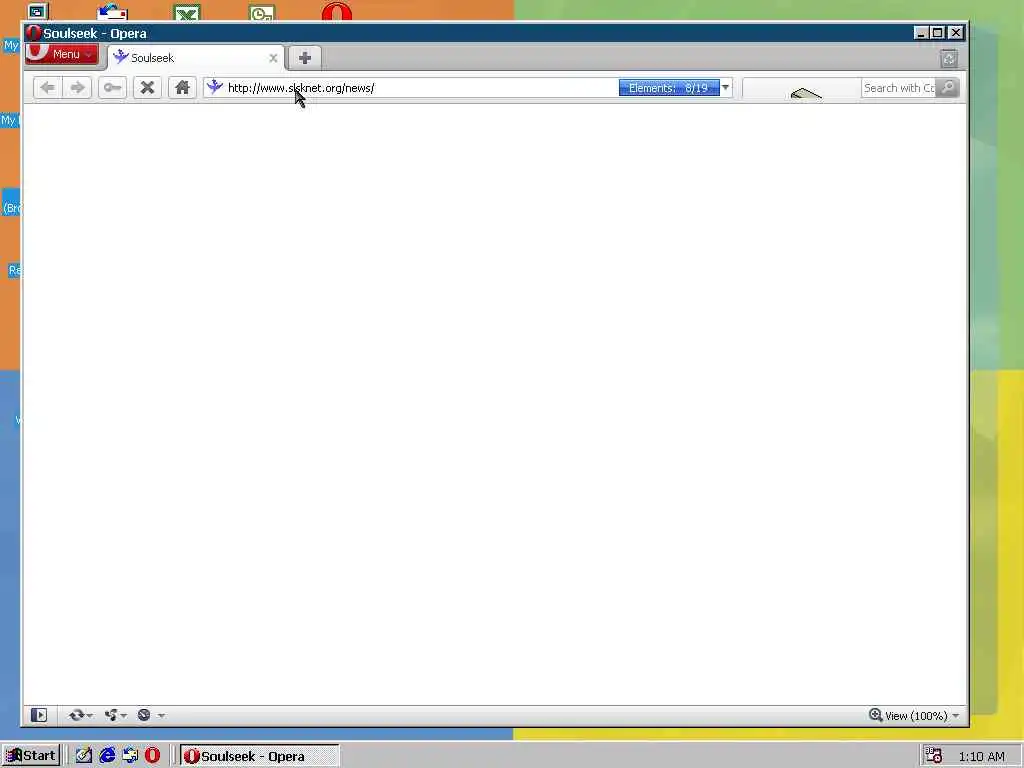Viewport: 1024px width, 768px height.
Task: Select the Excel desktop shortcut icon
Action: (187, 12)
